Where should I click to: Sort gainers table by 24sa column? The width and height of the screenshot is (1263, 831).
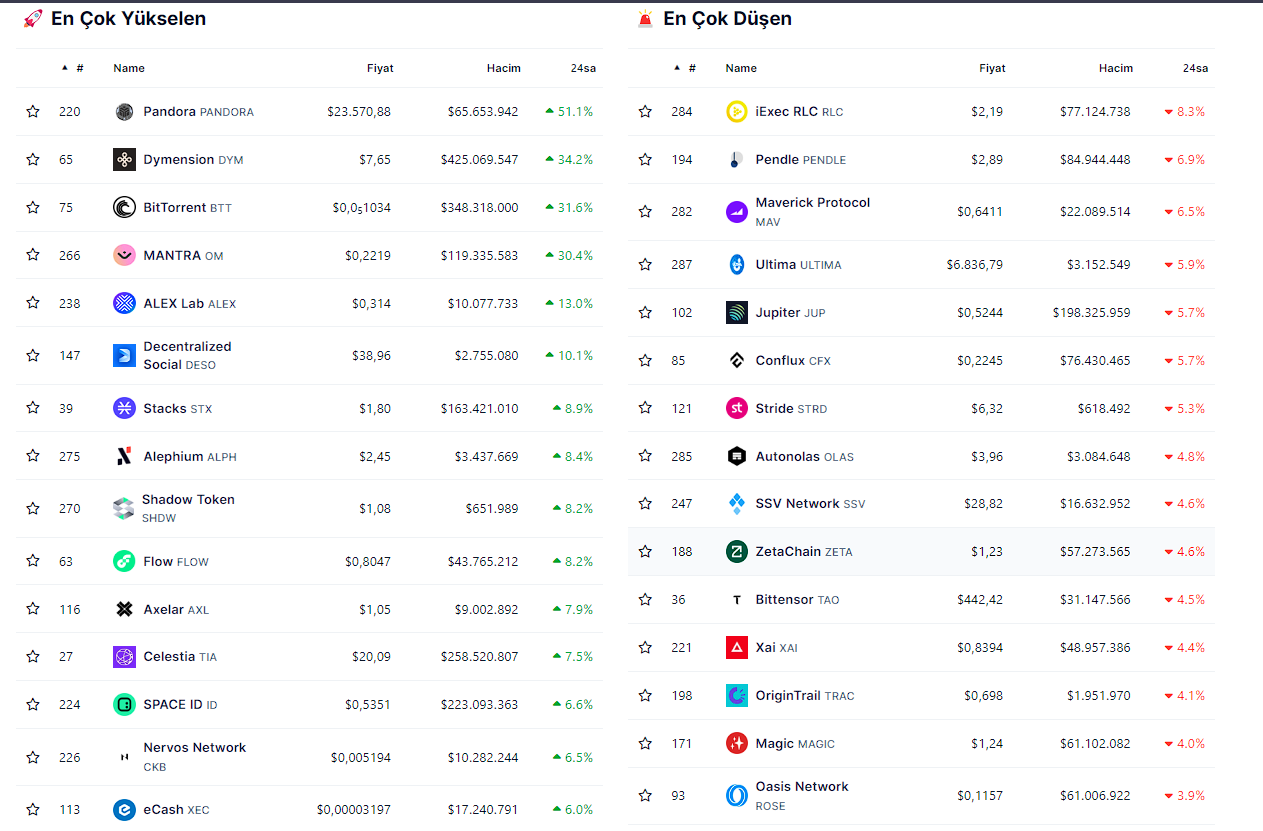582,68
